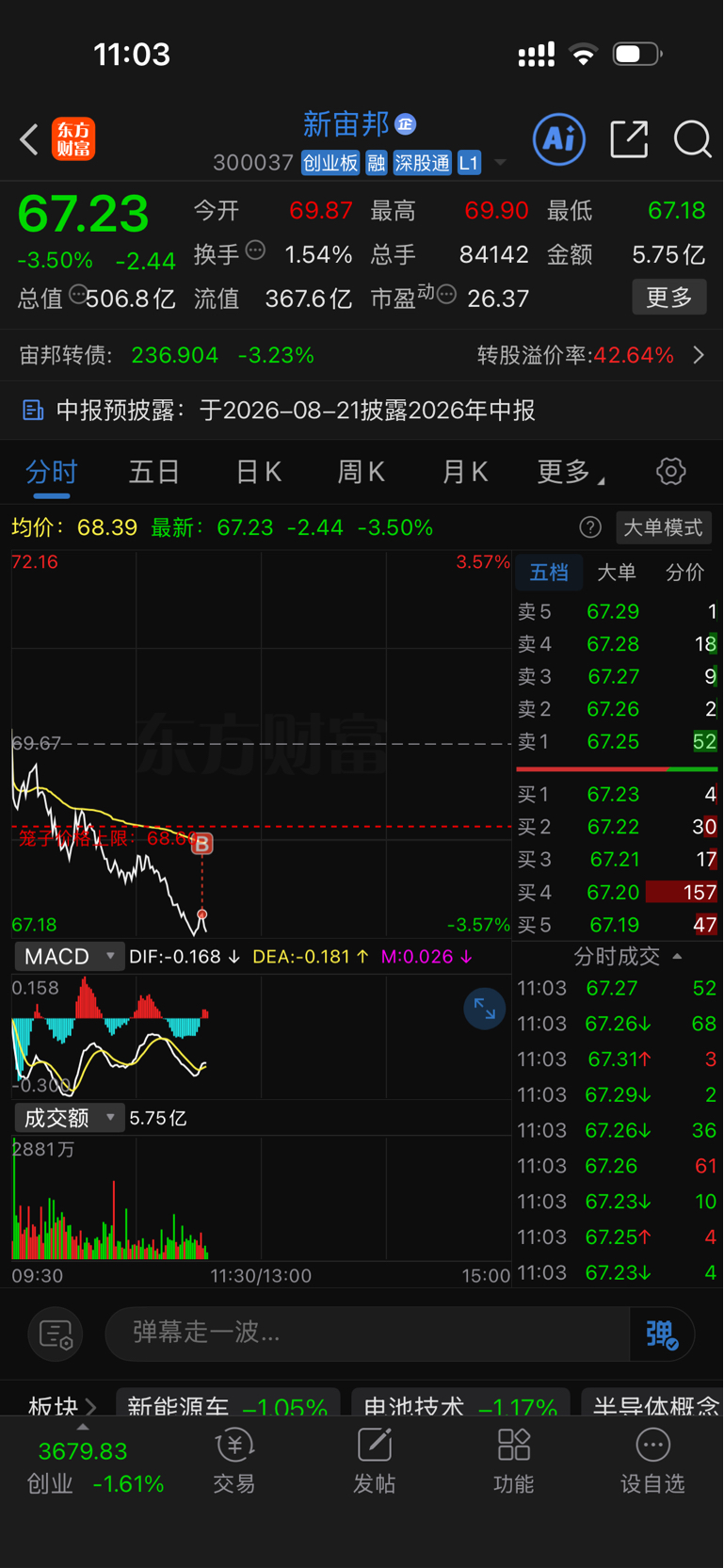
Task: Collapse the 分时成交 panel arrow
Action: coord(677,957)
